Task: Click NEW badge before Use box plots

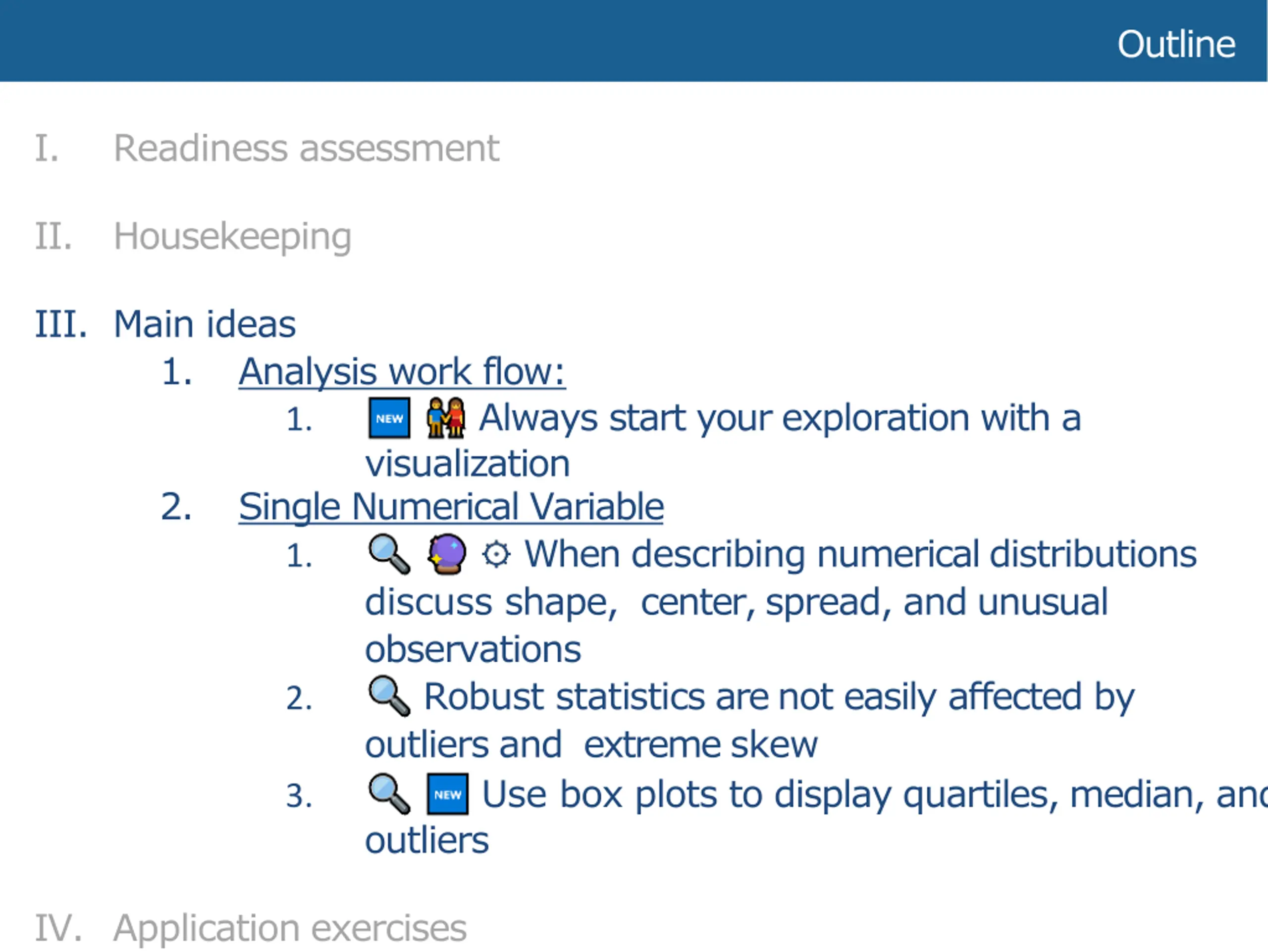Action: (x=448, y=794)
